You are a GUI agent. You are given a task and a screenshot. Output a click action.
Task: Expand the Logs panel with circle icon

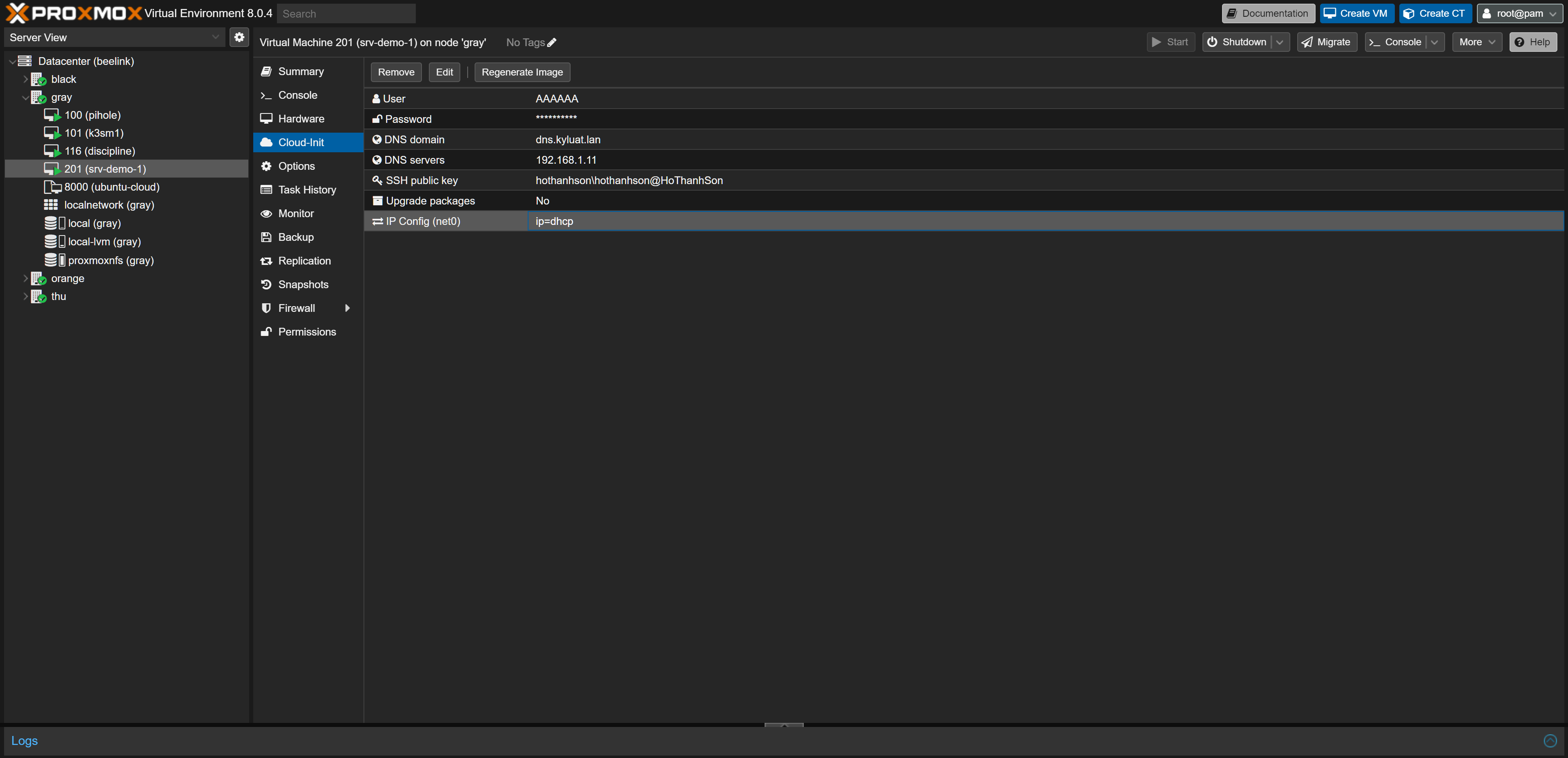pyautogui.click(x=1550, y=740)
